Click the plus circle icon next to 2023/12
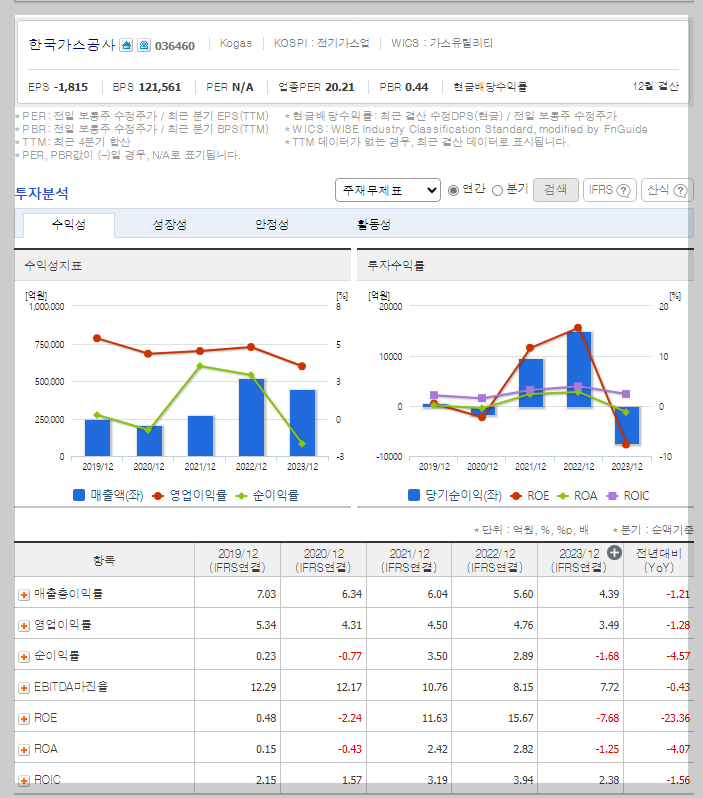Screen dimensions: 703x798 614,553
